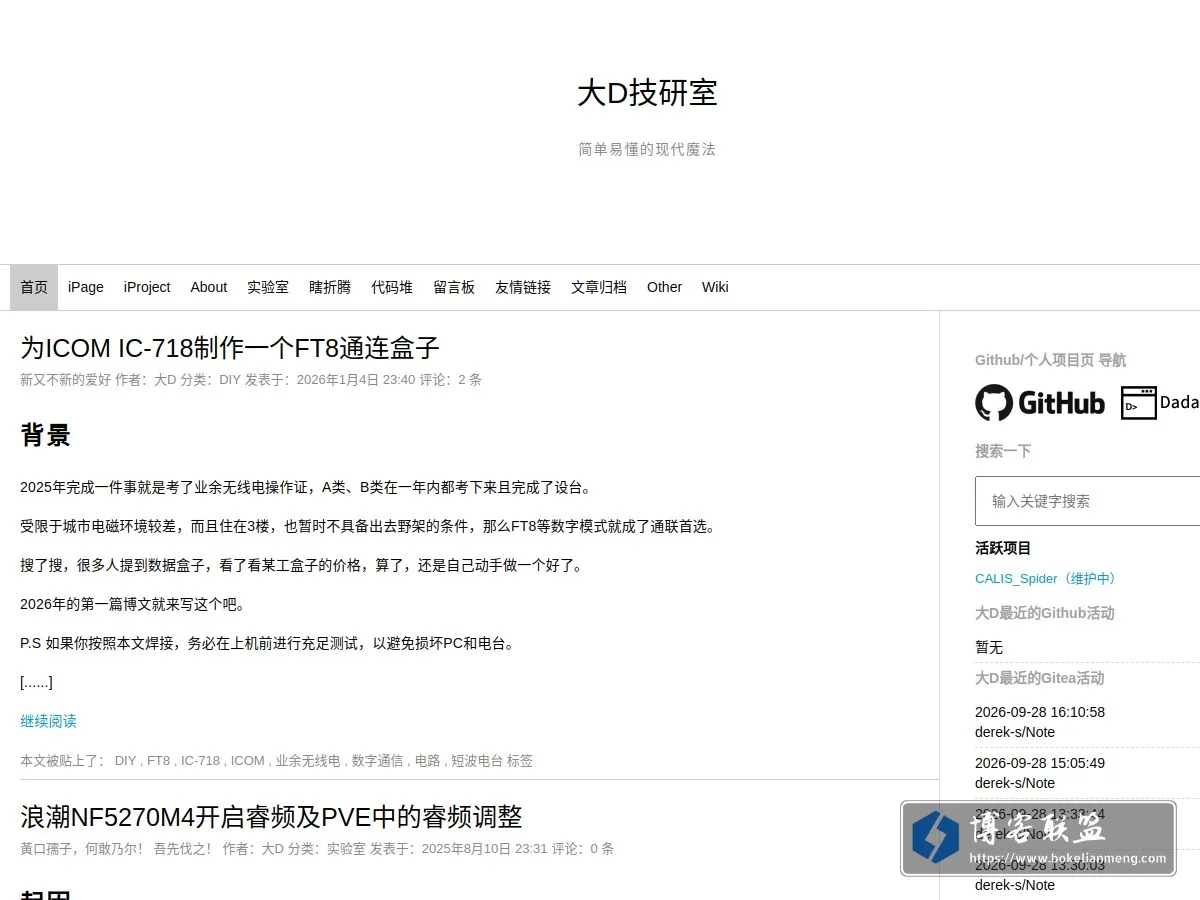
Task: Open the 友情链接 page
Action: (x=523, y=287)
